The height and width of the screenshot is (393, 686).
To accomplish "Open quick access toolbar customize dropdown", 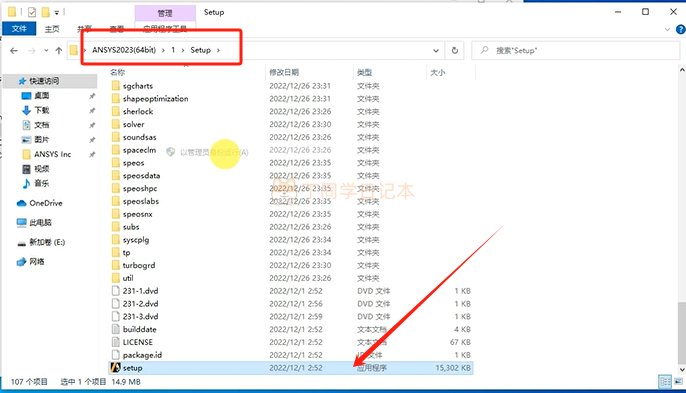I will (56, 13).
